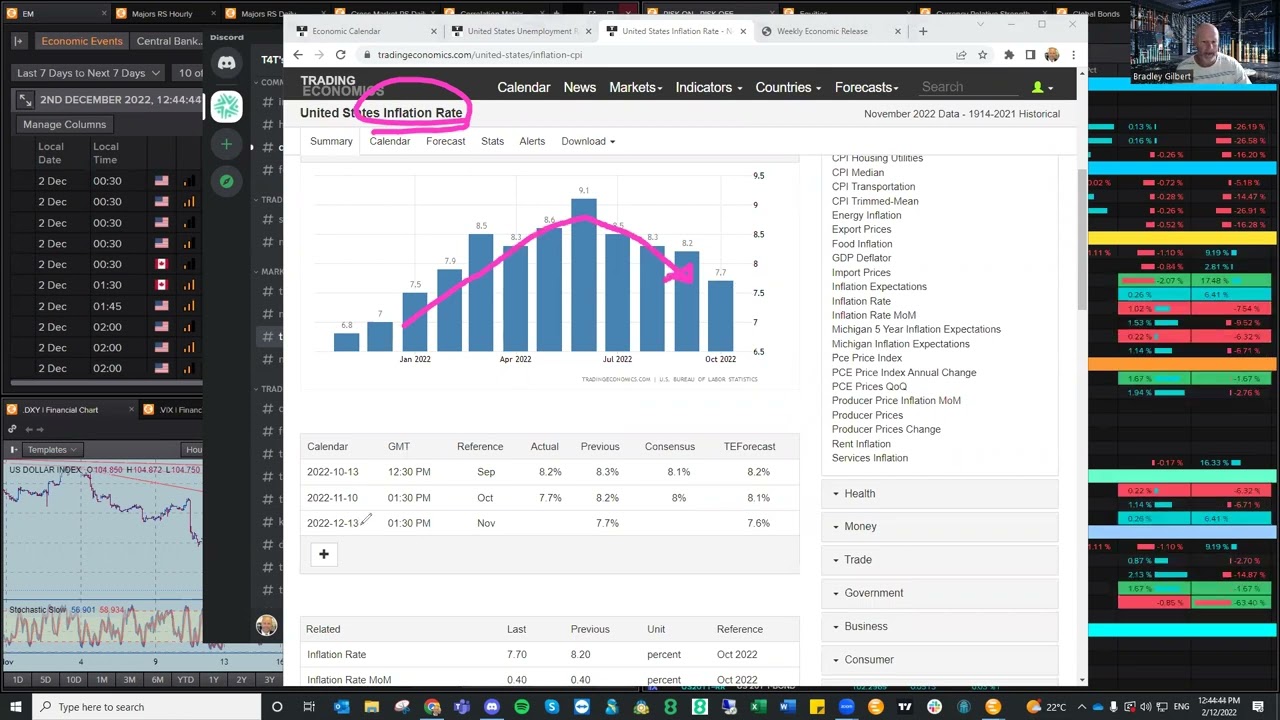Screen dimensions: 1280x720
Task: Reload the Trading Economics page
Action: 341,55
